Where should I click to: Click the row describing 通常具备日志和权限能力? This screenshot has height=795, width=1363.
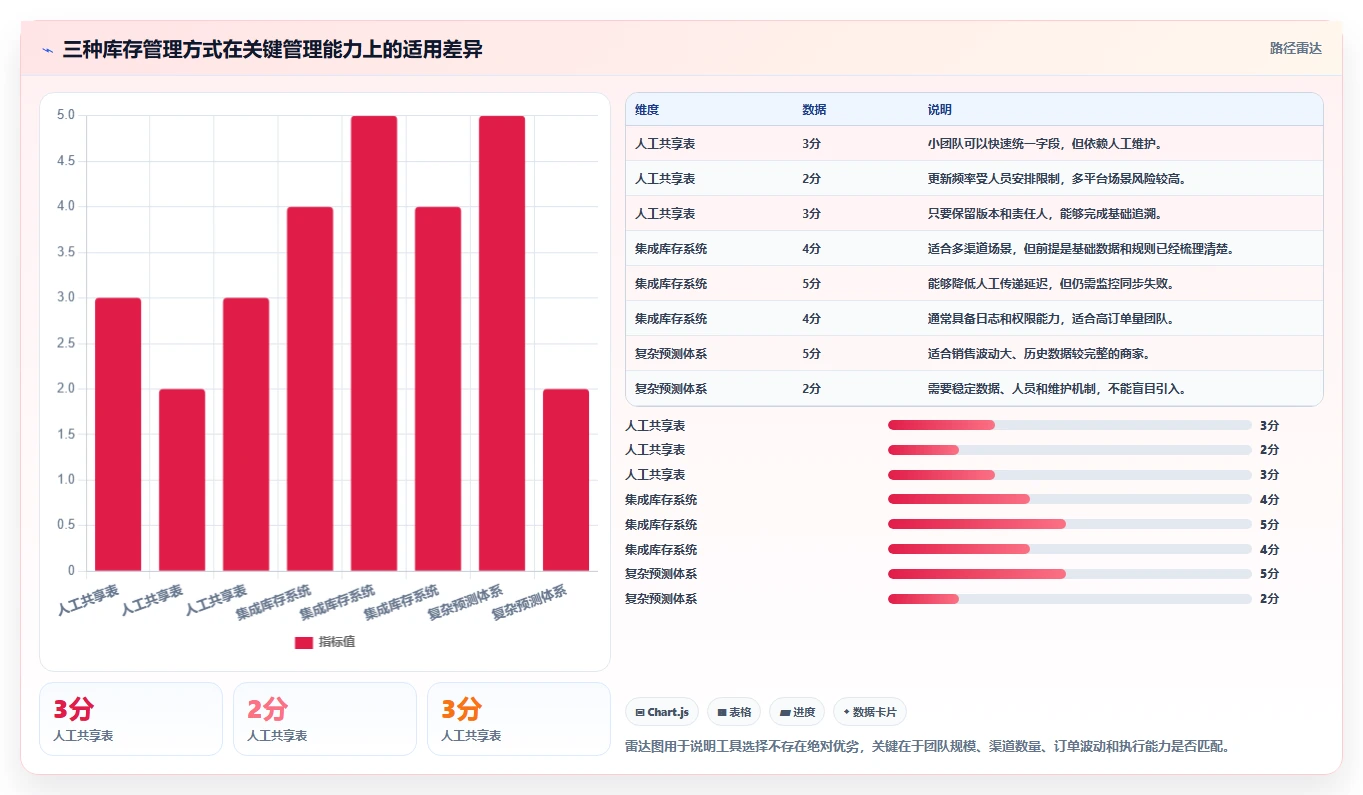pos(974,319)
